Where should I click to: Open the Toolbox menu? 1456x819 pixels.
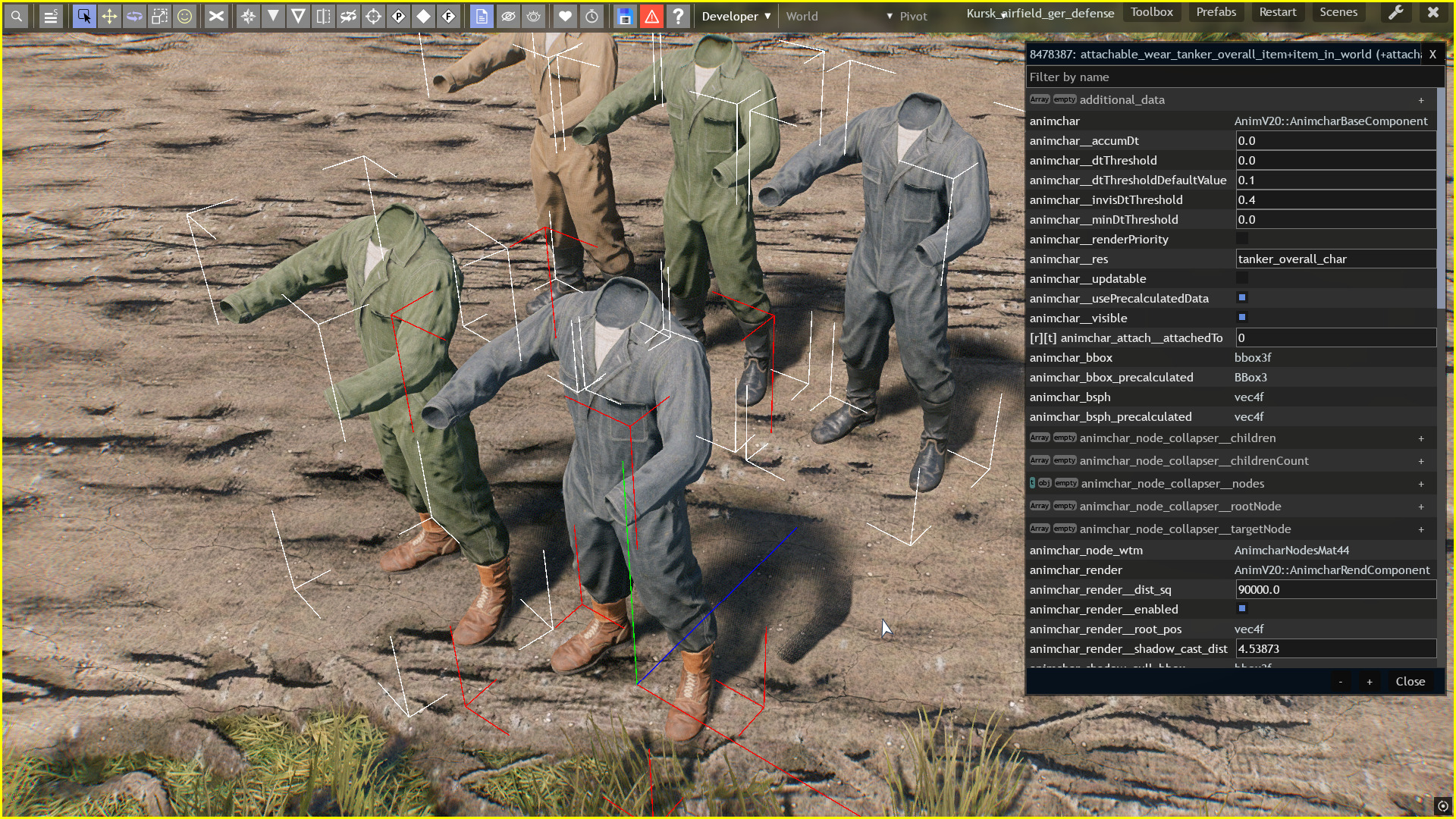click(x=1151, y=12)
